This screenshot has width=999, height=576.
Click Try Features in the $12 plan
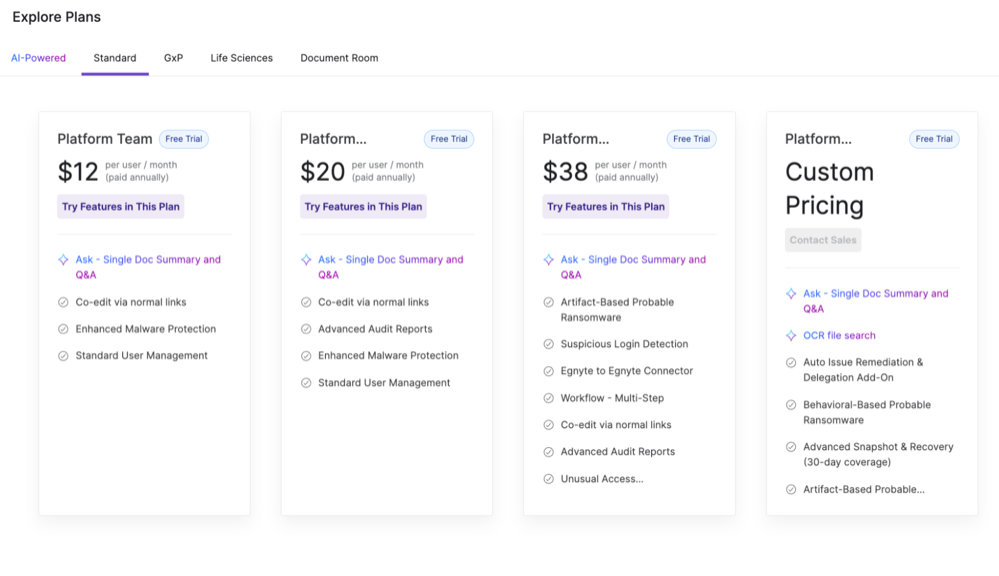(121, 207)
